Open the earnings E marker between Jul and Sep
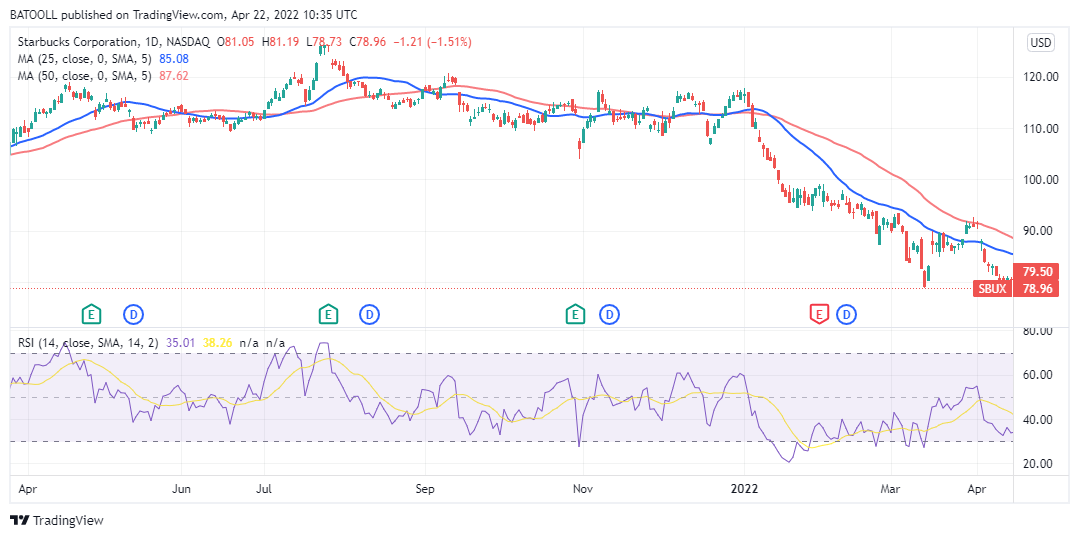The image size is (1079, 538). tap(328, 315)
